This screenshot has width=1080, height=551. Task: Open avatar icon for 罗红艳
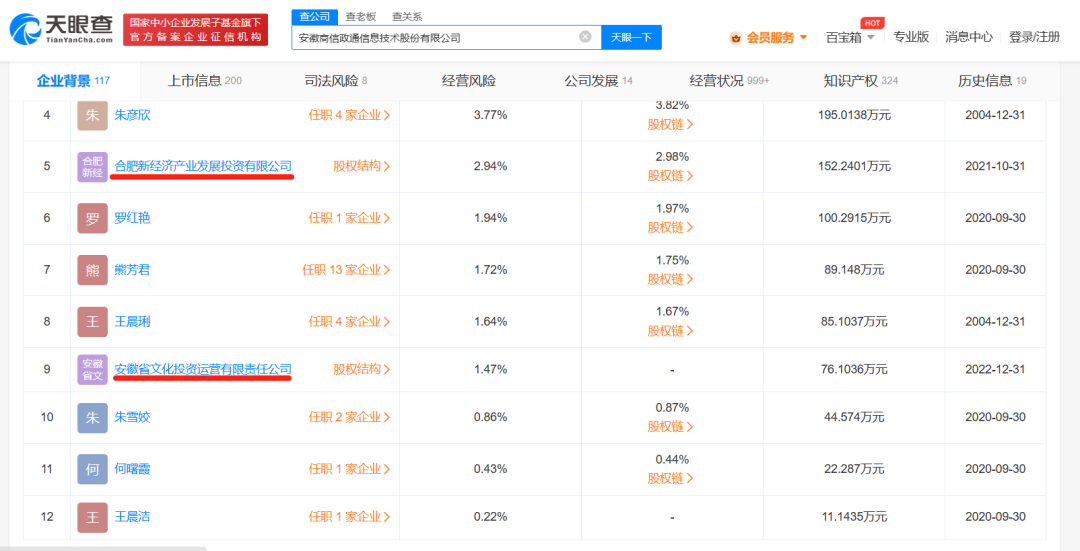pos(92,218)
